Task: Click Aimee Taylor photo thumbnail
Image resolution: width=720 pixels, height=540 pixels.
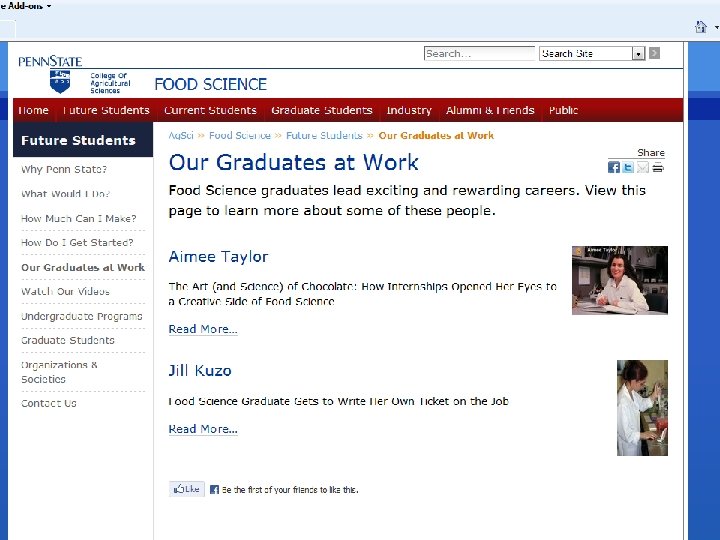Action: click(620, 281)
